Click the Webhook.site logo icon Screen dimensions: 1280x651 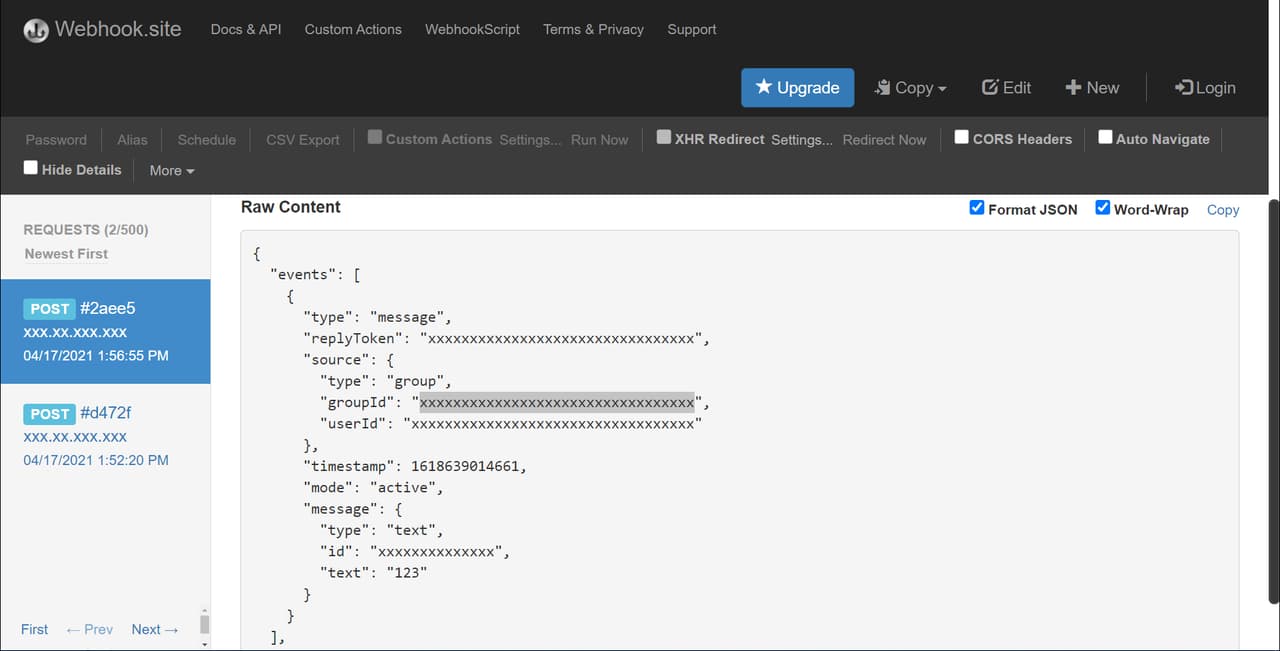coord(36,30)
